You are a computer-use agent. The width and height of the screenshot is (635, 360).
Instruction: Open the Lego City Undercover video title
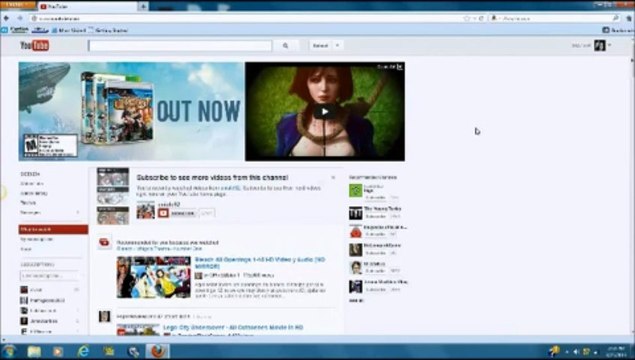click(233, 327)
